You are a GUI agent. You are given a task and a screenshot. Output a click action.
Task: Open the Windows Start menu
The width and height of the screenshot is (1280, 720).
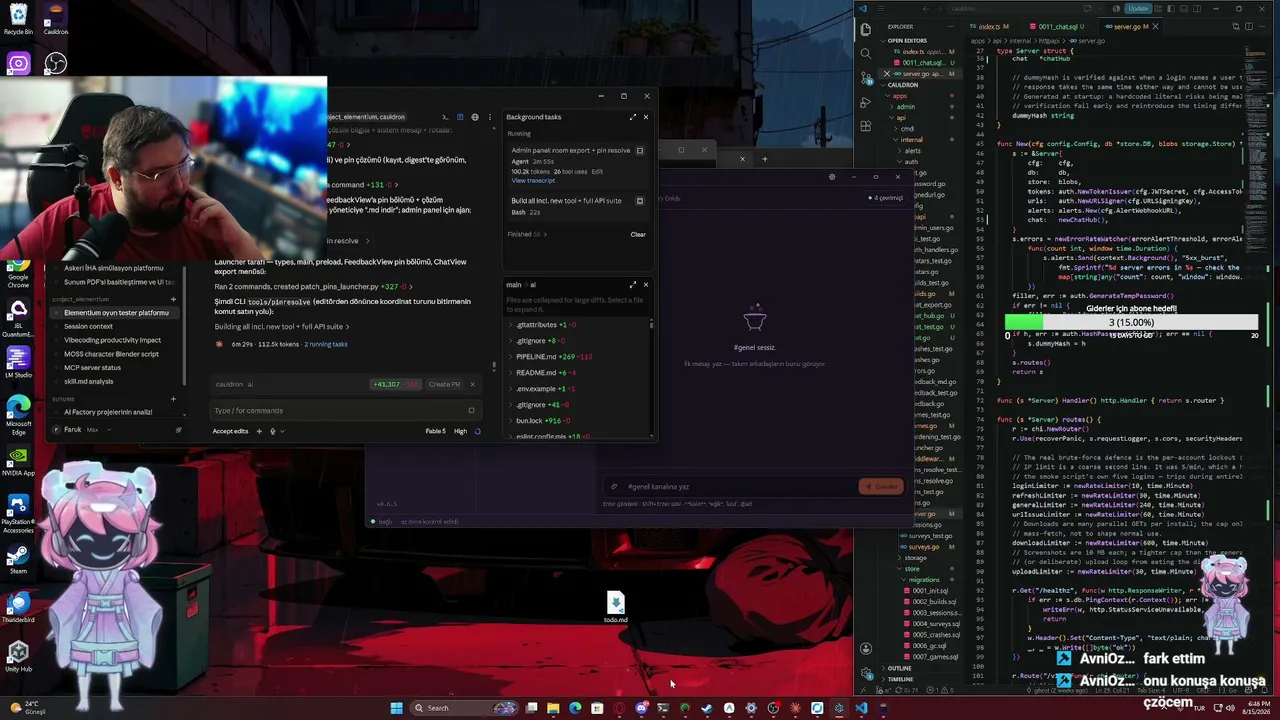(396, 708)
